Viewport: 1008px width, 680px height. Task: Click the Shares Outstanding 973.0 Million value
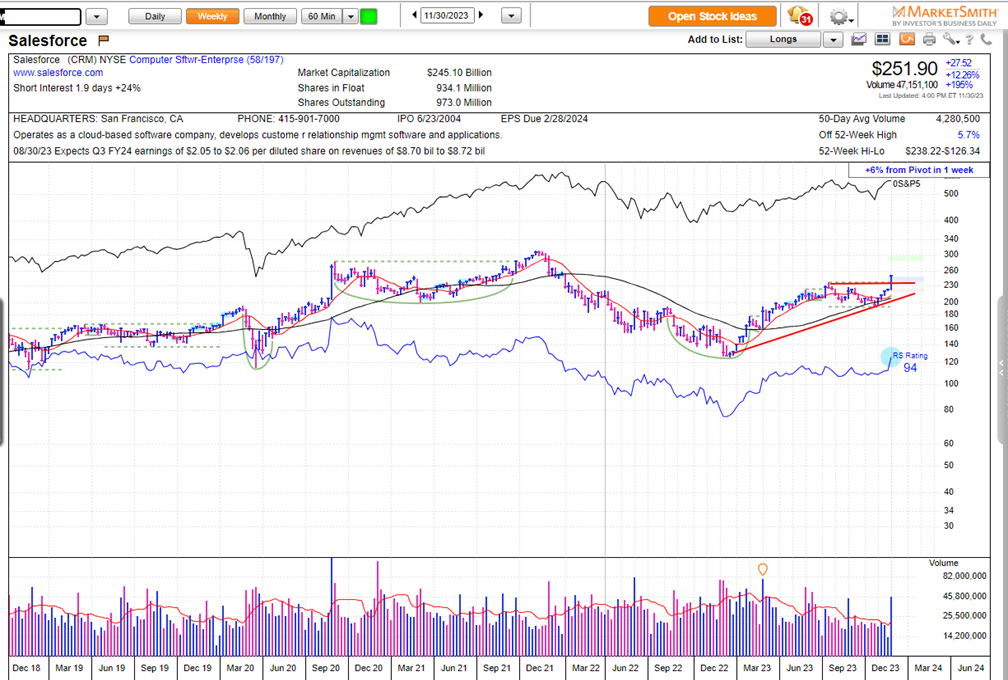(464, 103)
